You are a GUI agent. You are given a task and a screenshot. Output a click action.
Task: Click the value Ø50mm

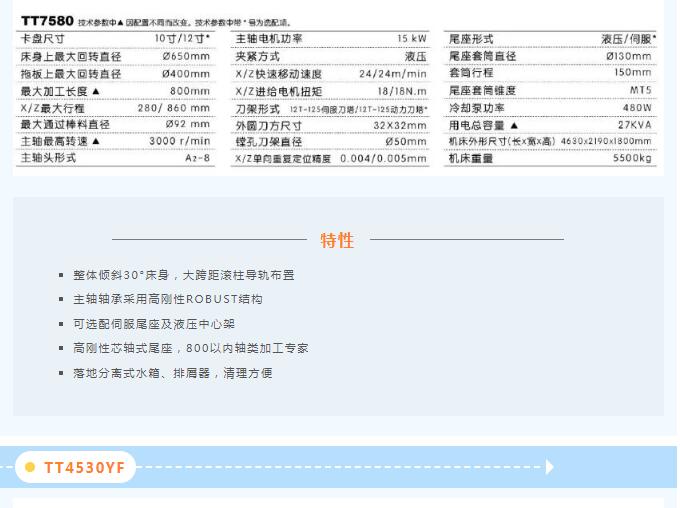click(x=406, y=142)
